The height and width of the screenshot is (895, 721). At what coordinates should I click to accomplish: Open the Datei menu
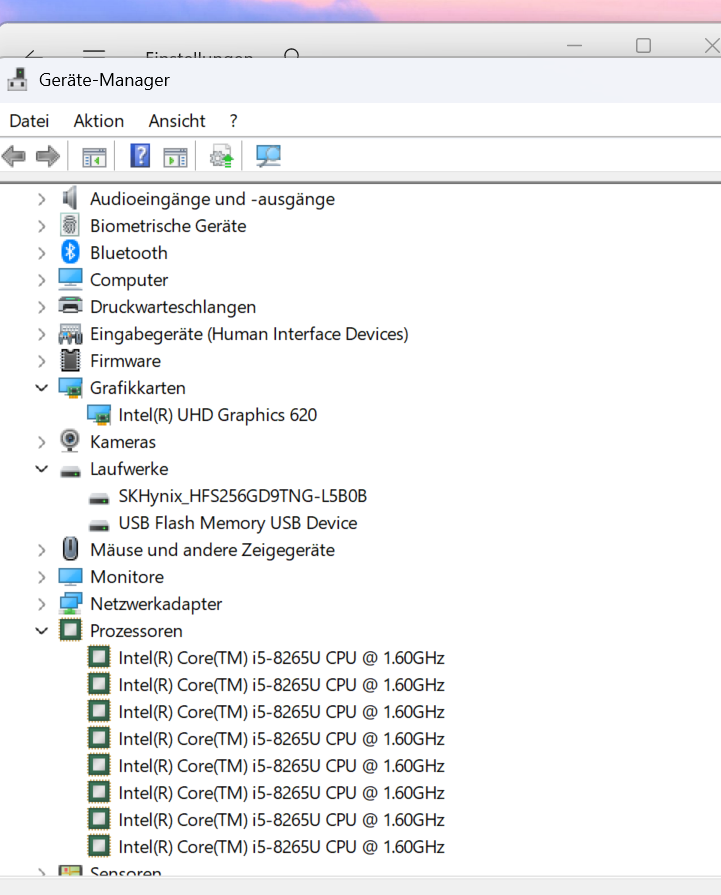coord(29,121)
